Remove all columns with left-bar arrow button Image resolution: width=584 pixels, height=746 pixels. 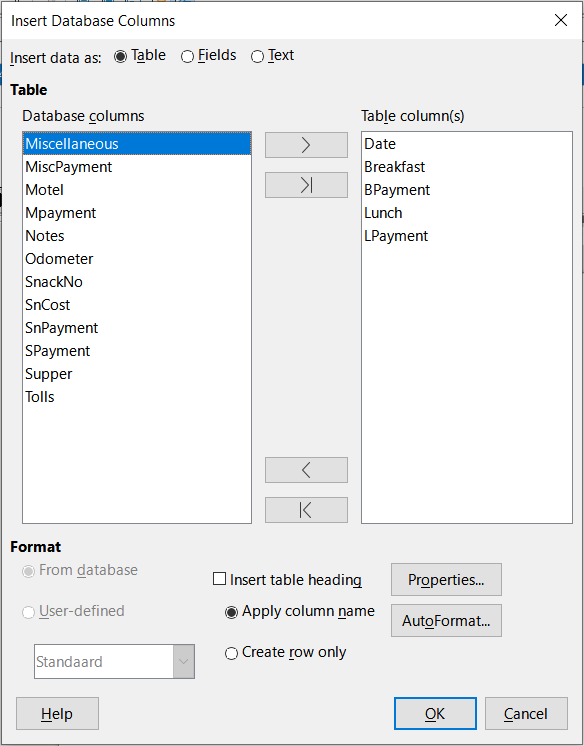(x=306, y=510)
